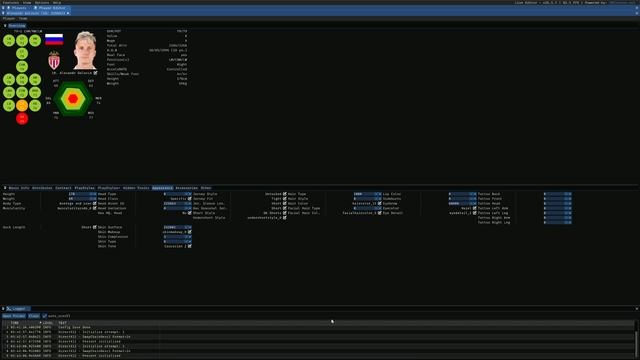
Task: Switch to the PlayStyles tab
Action: [x=84, y=188]
